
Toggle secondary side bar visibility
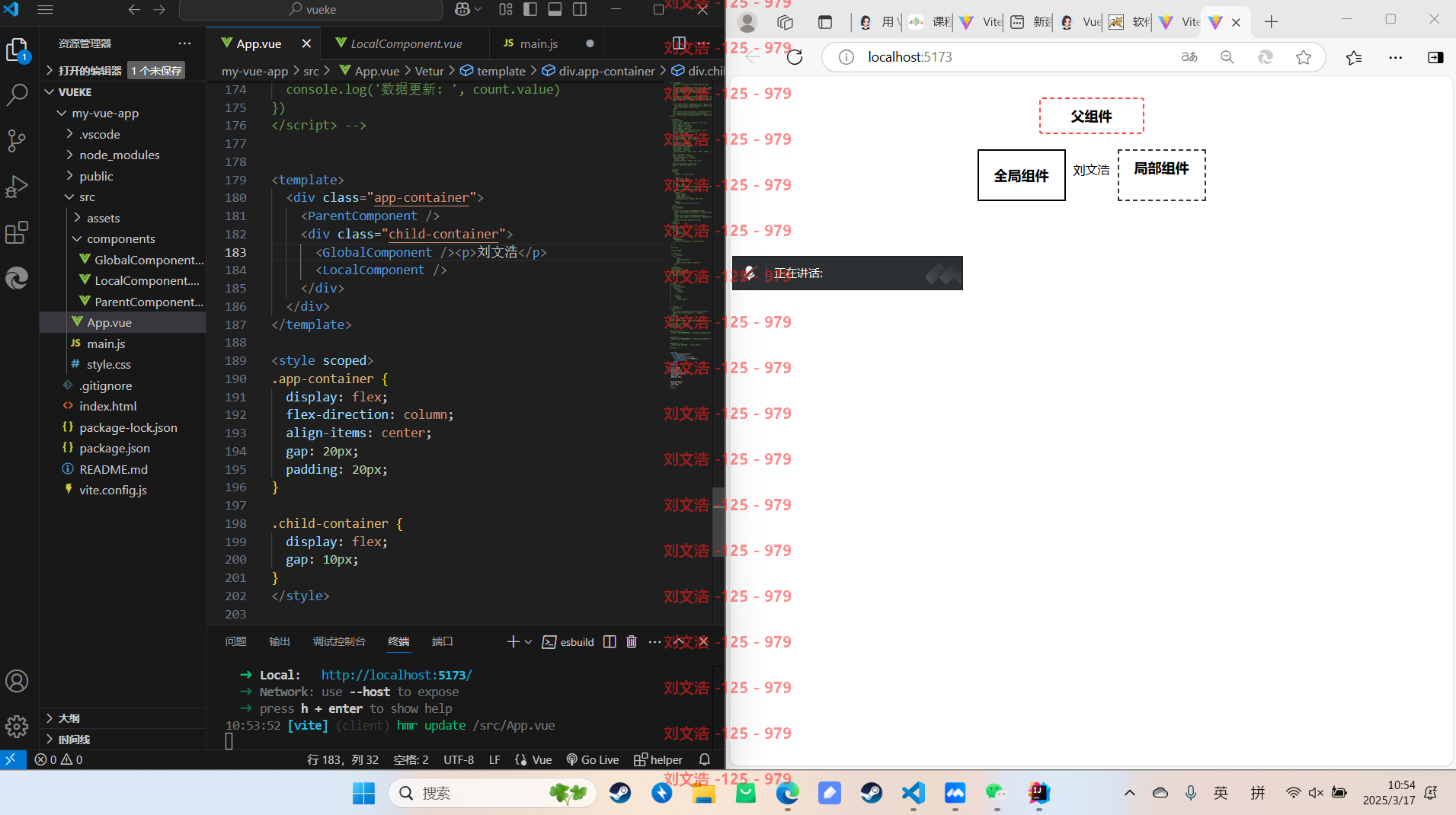tap(580, 10)
